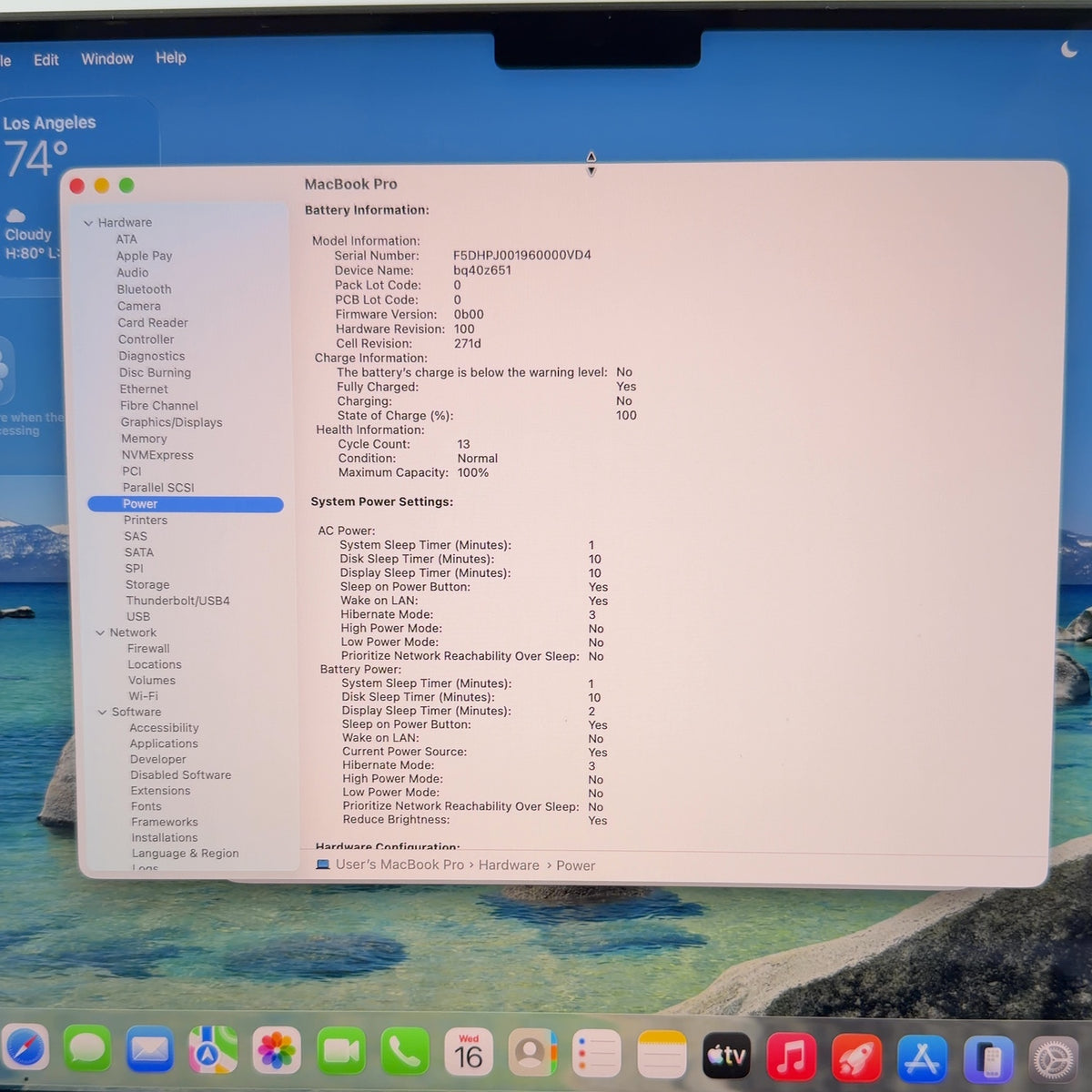
Task: Select Power in the sidebar
Action: [x=186, y=504]
